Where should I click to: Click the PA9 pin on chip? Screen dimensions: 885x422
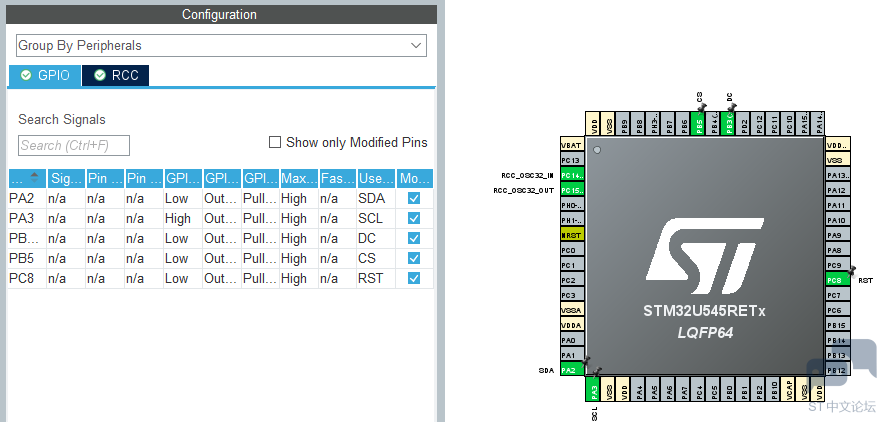point(838,235)
